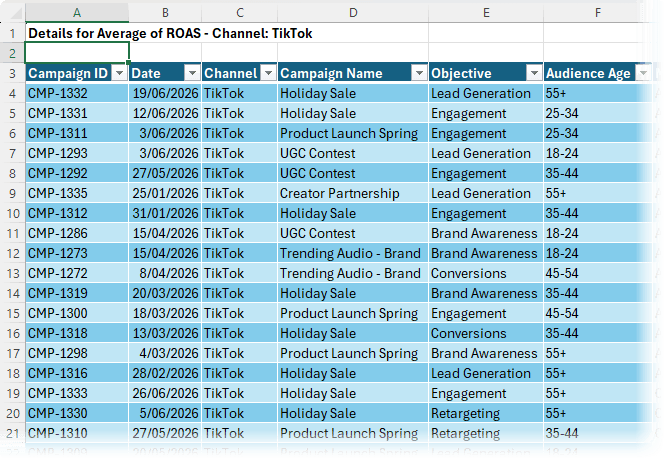Click Brand Awareness objective in row 14
Viewport: 666px width, 460px height.
(486, 293)
